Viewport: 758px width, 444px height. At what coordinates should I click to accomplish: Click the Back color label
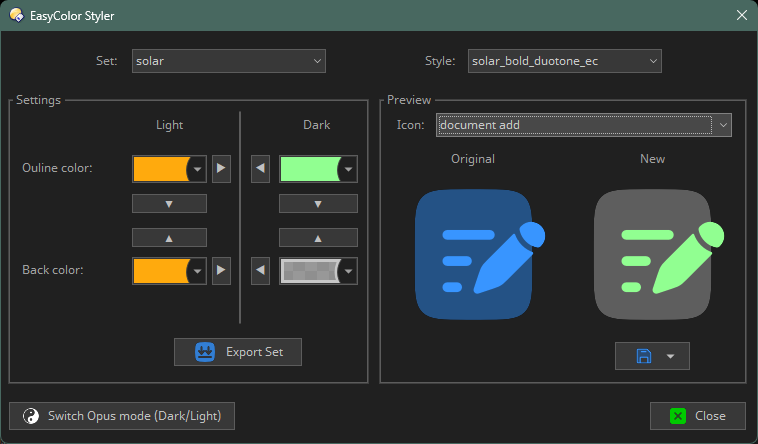coord(53,270)
